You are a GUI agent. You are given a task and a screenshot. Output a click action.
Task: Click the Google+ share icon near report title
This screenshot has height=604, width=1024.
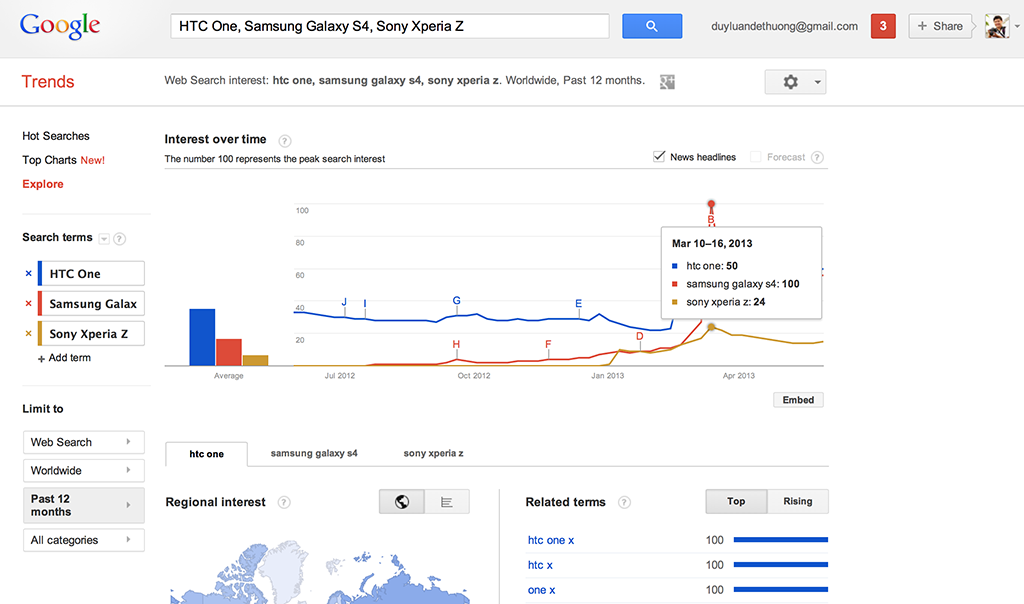[x=667, y=81]
